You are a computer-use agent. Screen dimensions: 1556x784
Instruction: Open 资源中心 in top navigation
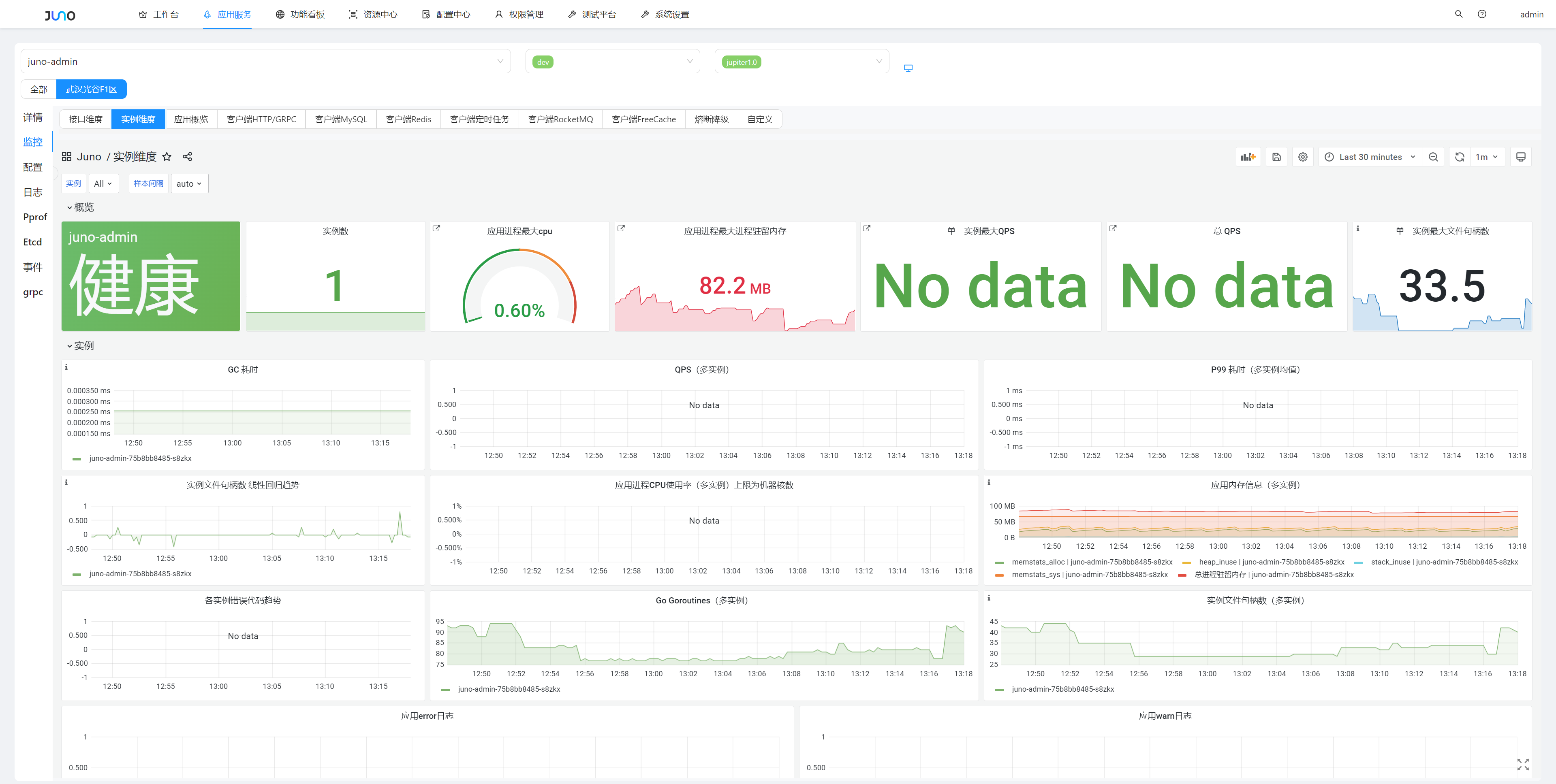373,15
